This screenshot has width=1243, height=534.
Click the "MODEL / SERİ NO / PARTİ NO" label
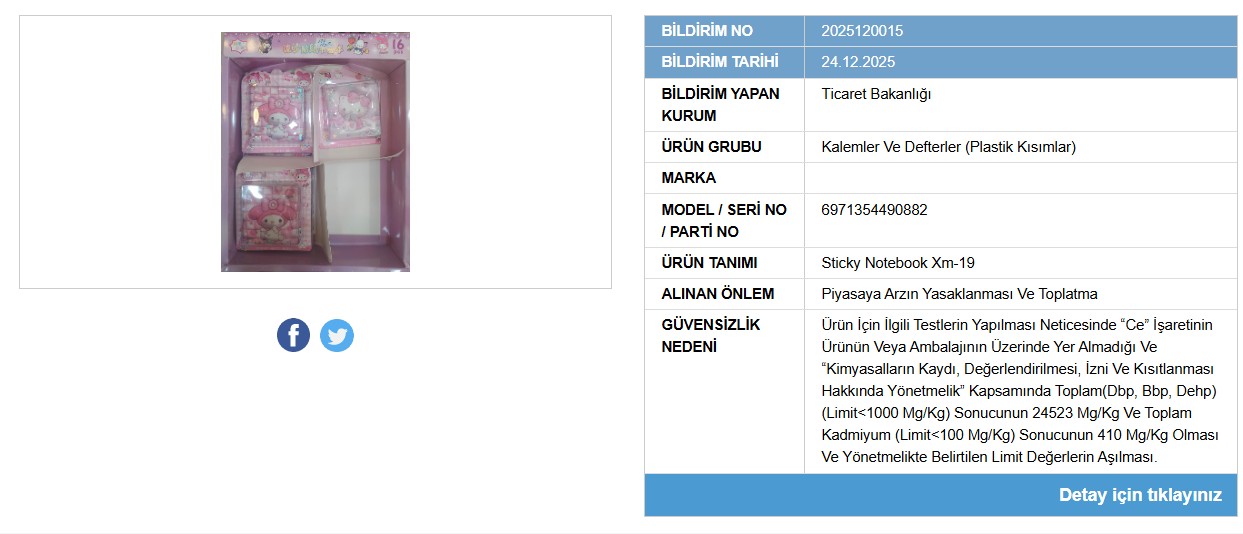click(x=723, y=221)
